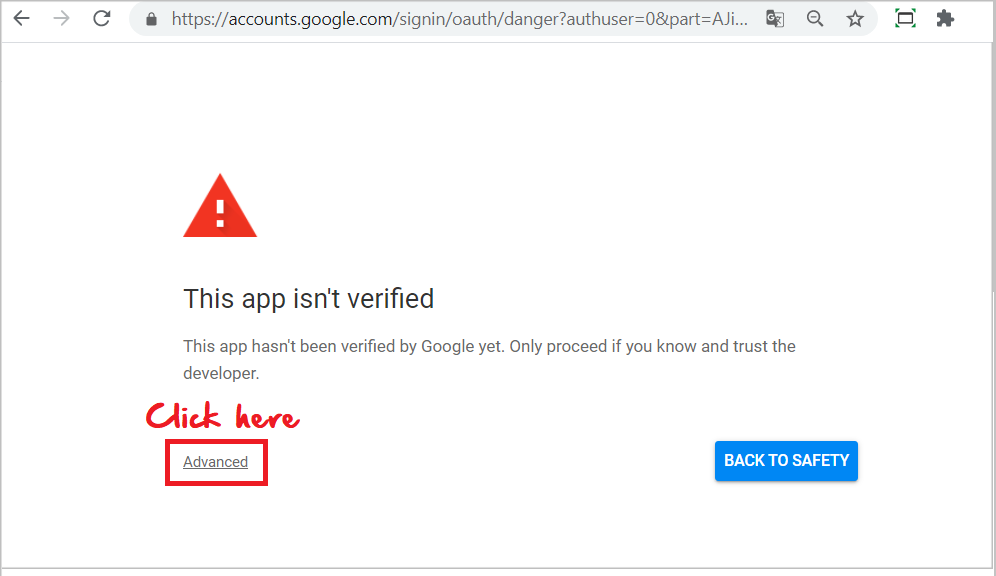Click the 'This app hasn't been verified' sentence
Image resolution: width=996 pixels, height=576 pixels.
point(344,346)
